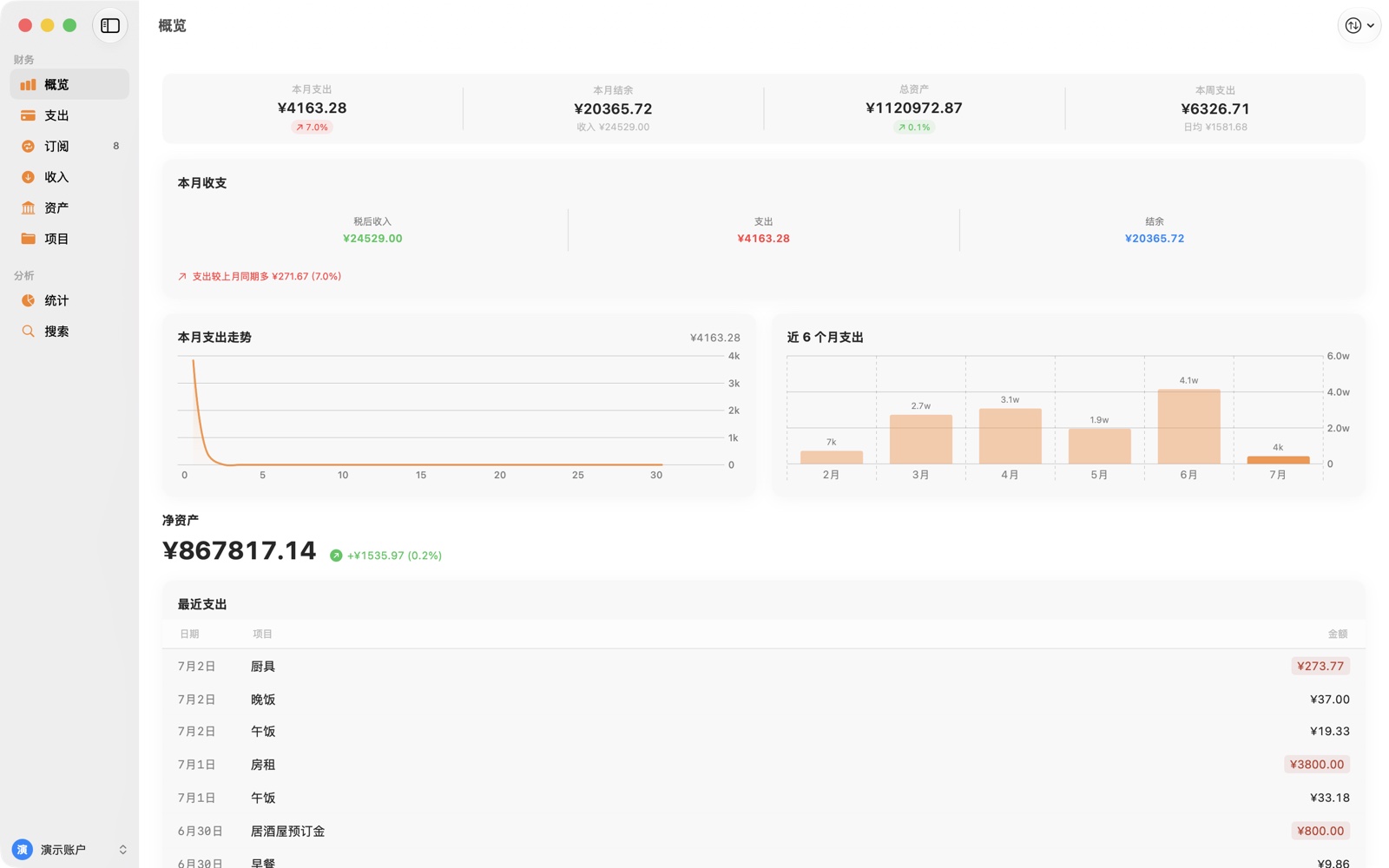1389x868 pixels.
Task: Click the 支出 card icon in sidebar
Action: pyautogui.click(x=28, y=115)
